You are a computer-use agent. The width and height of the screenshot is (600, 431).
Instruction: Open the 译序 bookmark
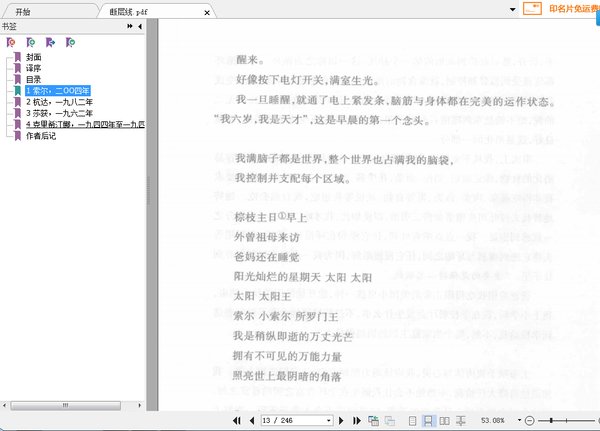(x=33, y=68)
